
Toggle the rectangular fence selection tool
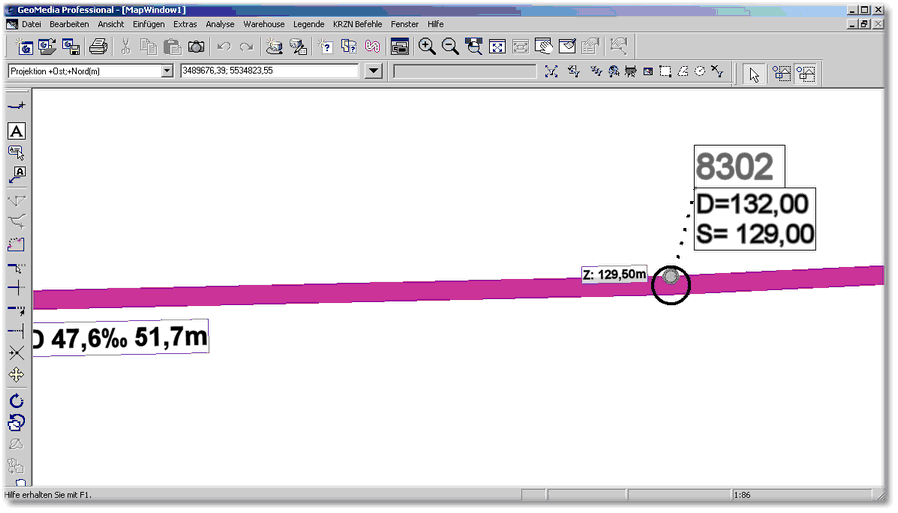[665, 72]
